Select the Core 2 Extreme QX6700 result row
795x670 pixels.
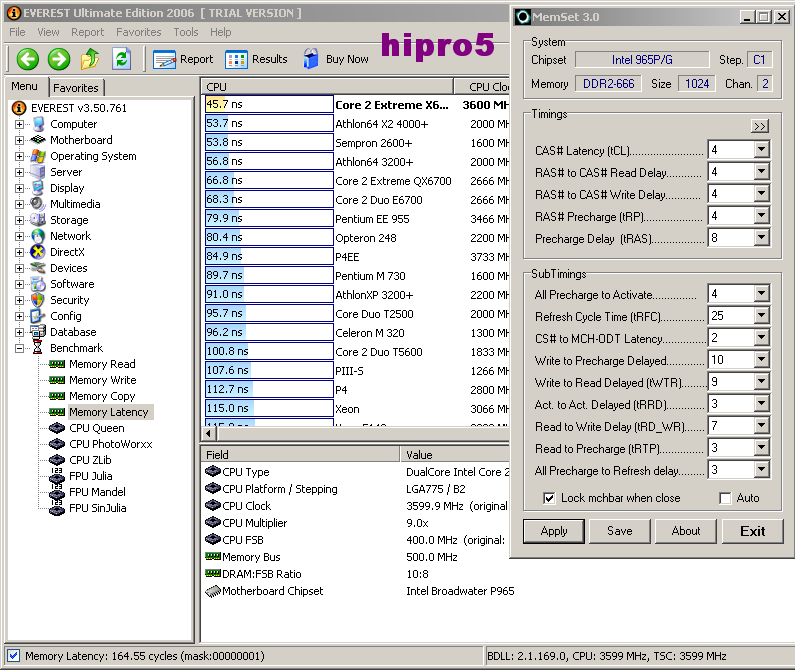click(x=356, y=181)
